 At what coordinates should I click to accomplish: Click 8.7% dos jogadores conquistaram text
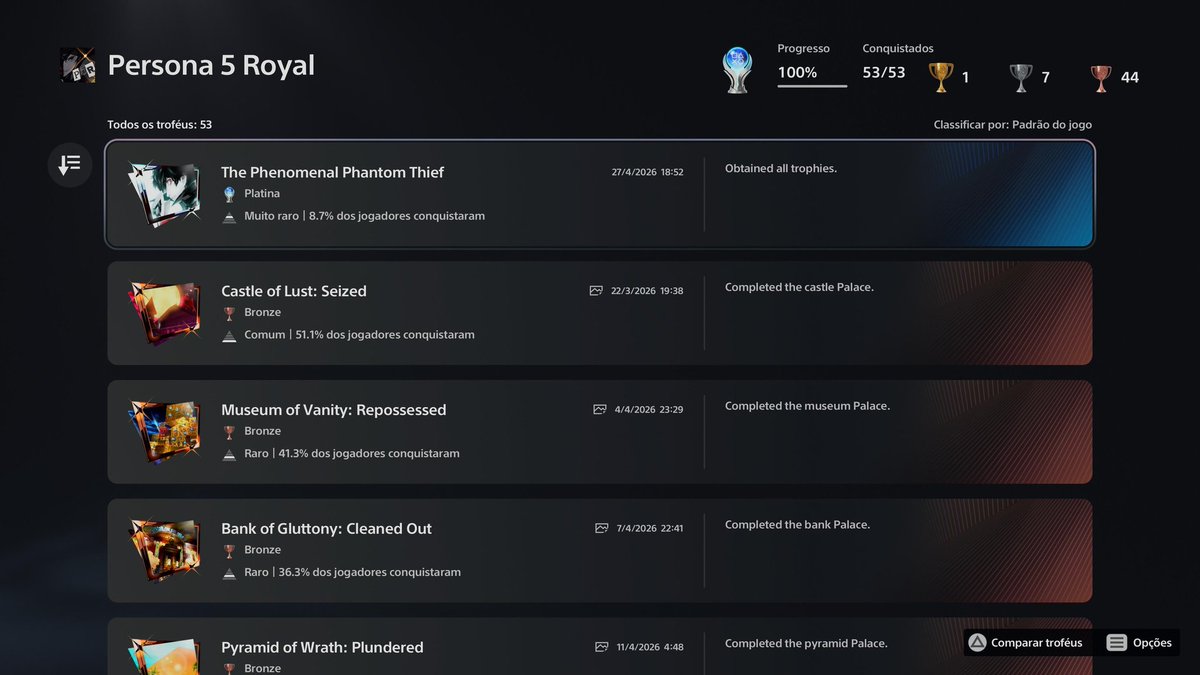pos(397,216)
